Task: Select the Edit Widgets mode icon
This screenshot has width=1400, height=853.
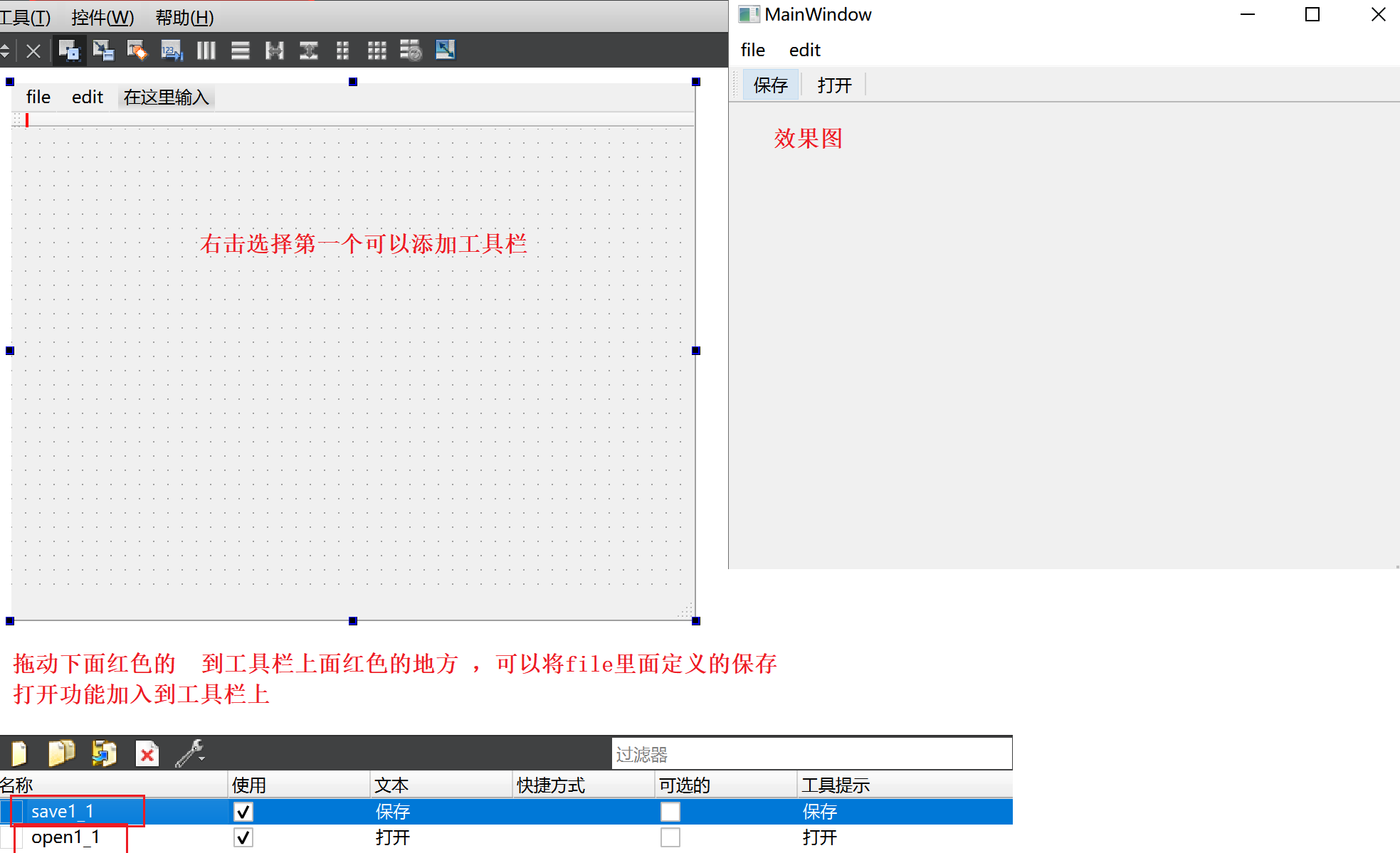Action: tap(69, 51)
